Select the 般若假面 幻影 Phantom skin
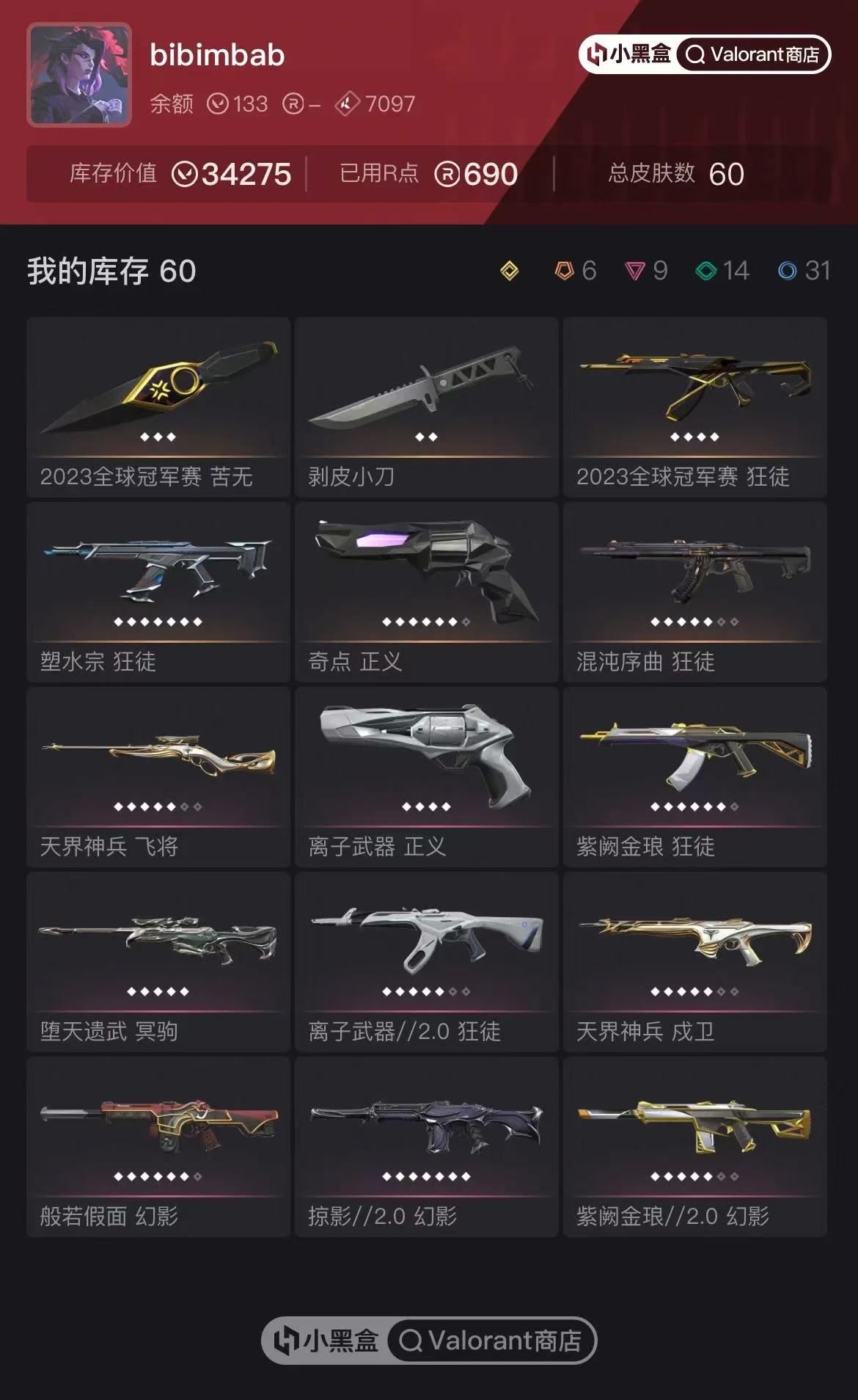 click(158, 1147)
